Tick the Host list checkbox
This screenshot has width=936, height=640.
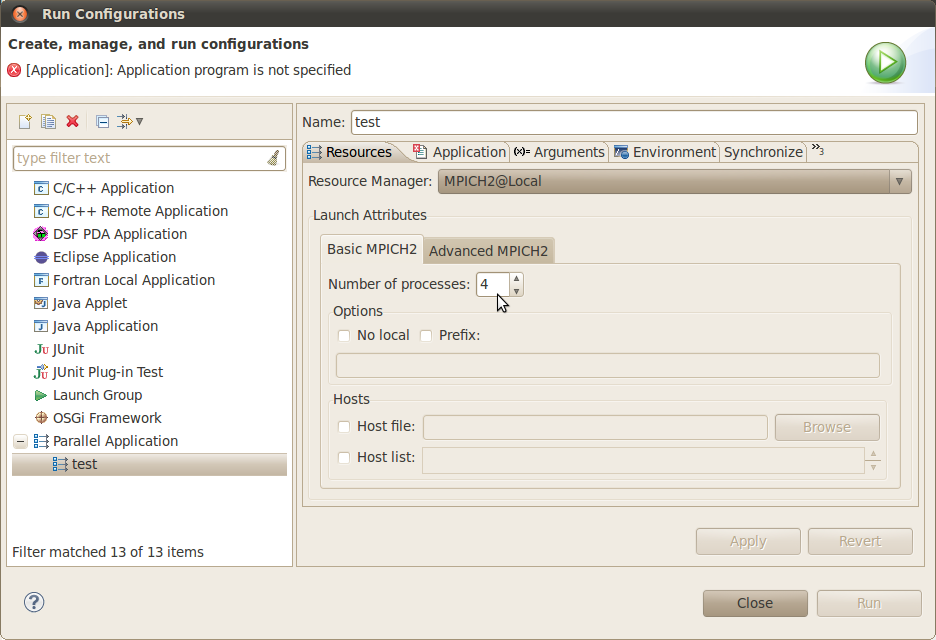point(344,458)
